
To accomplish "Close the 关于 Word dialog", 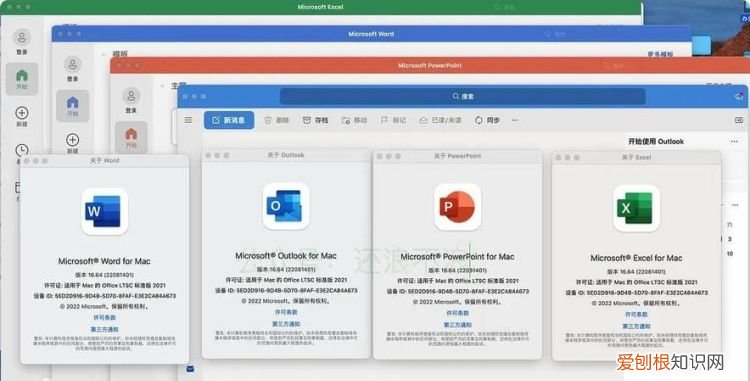I will click(x=27, y=161).
